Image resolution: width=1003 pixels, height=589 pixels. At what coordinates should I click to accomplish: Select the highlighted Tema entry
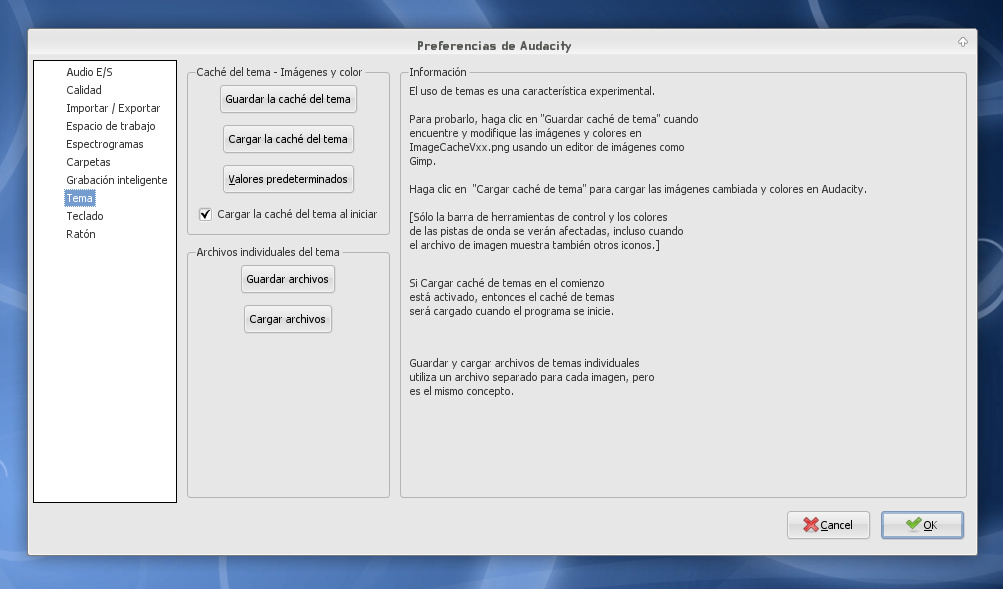(80, 198)
